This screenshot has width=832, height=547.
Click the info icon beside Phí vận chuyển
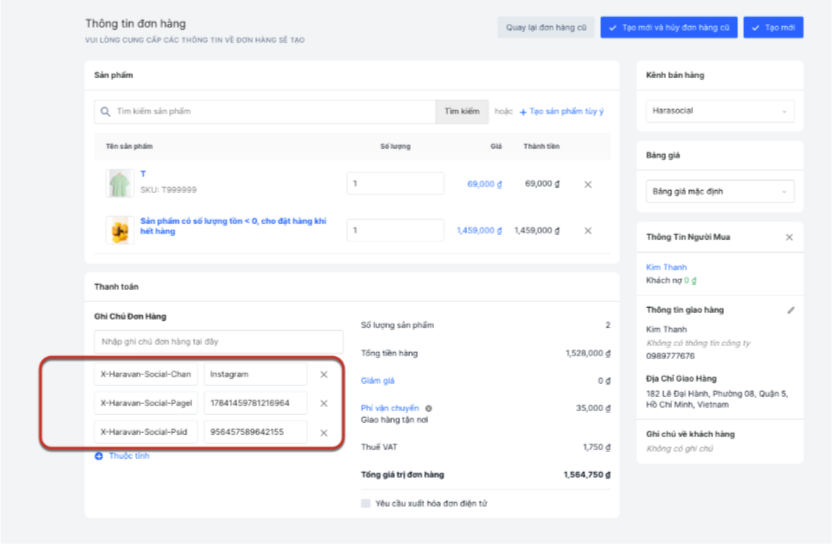coord(428,409)
